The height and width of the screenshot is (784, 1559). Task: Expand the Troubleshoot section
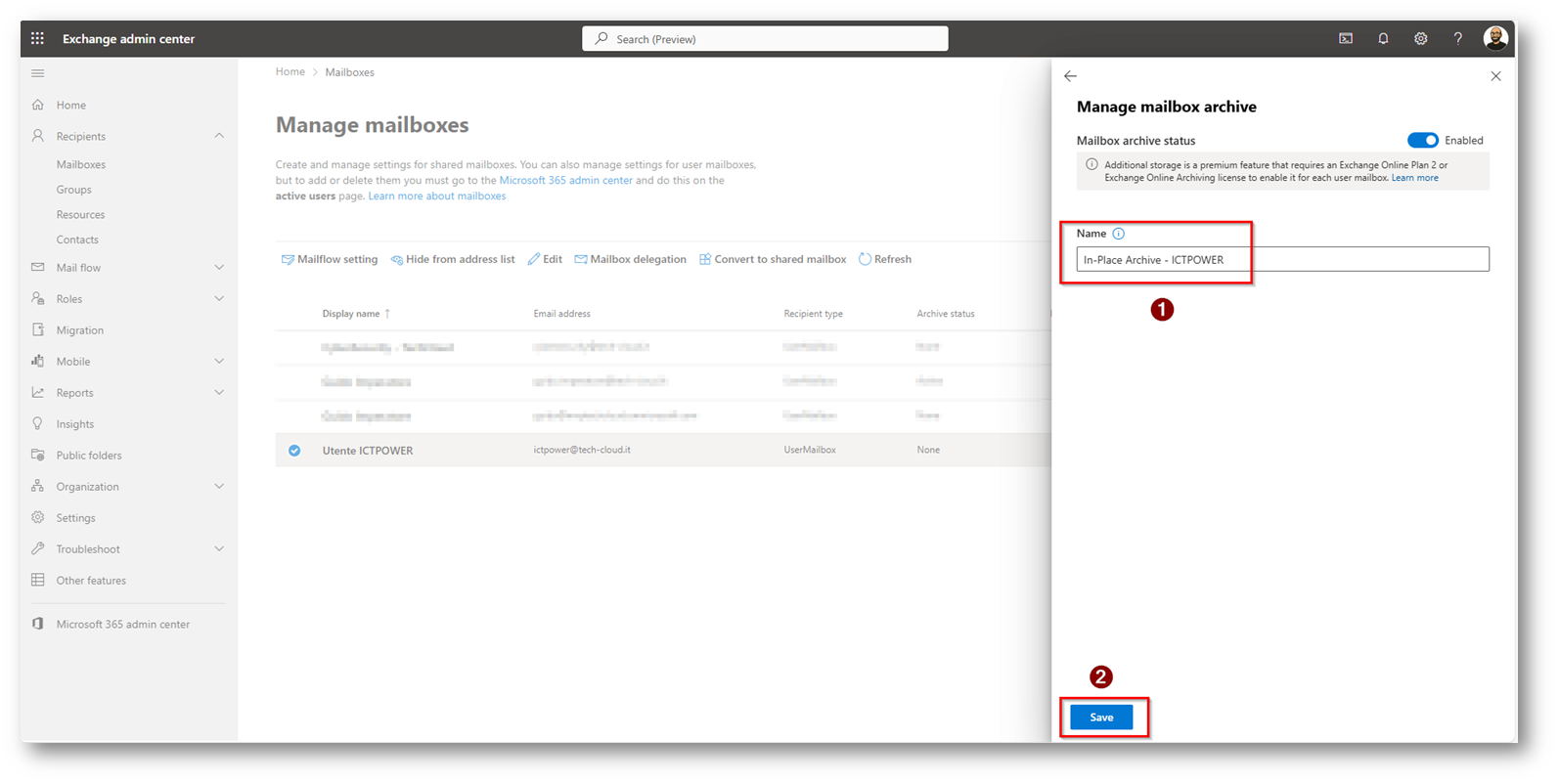[x=219, y=548]
